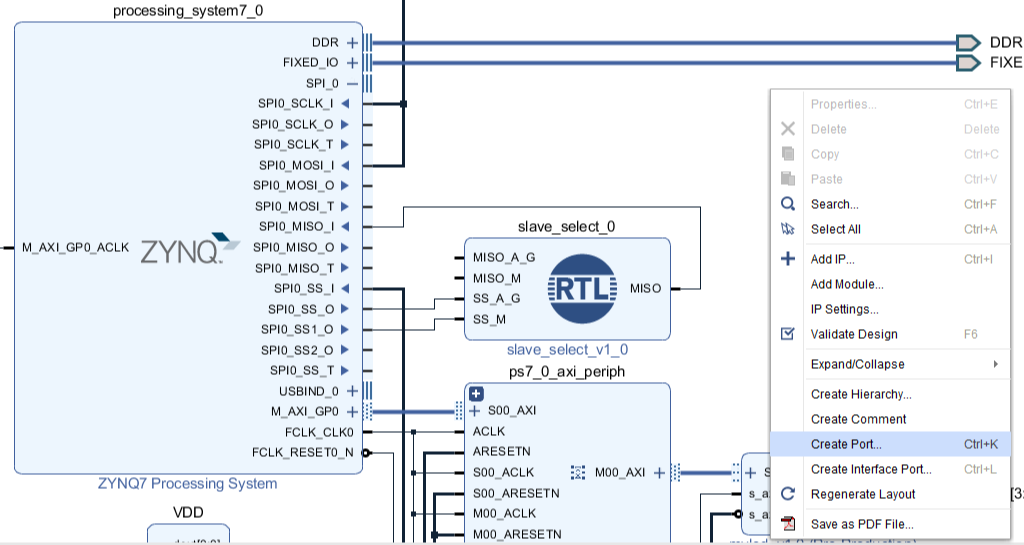
Task: Collapse the SPI_0 interface minus sign
Action: (353, 84)
